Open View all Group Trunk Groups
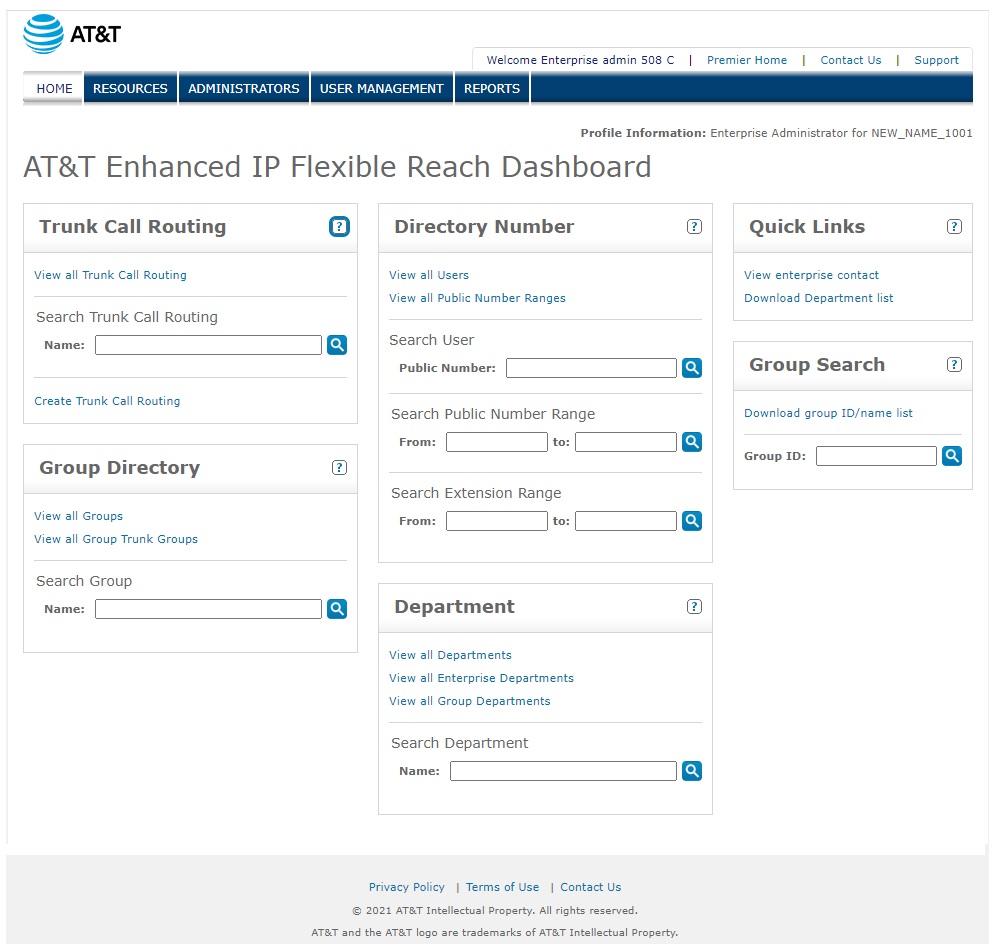The width and height of the screenshot is (994, 949). tap(116, 539)
